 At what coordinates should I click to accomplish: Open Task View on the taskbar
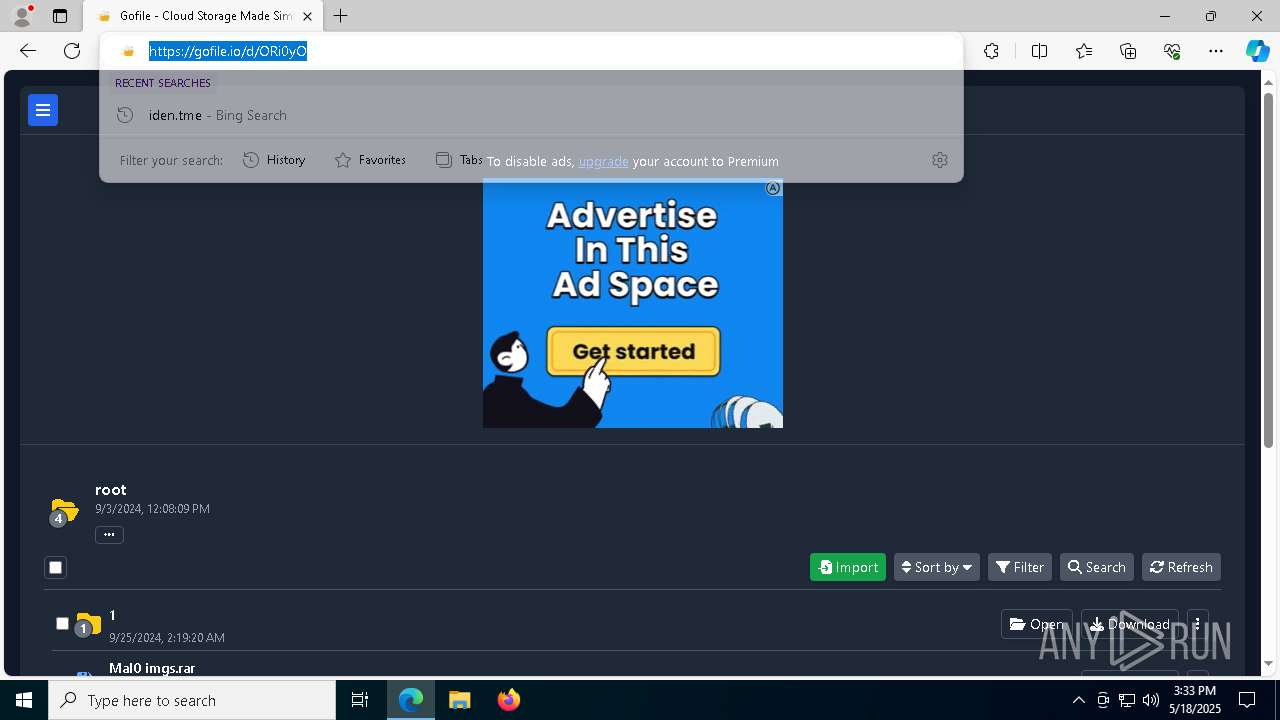[x=360, y=700]
